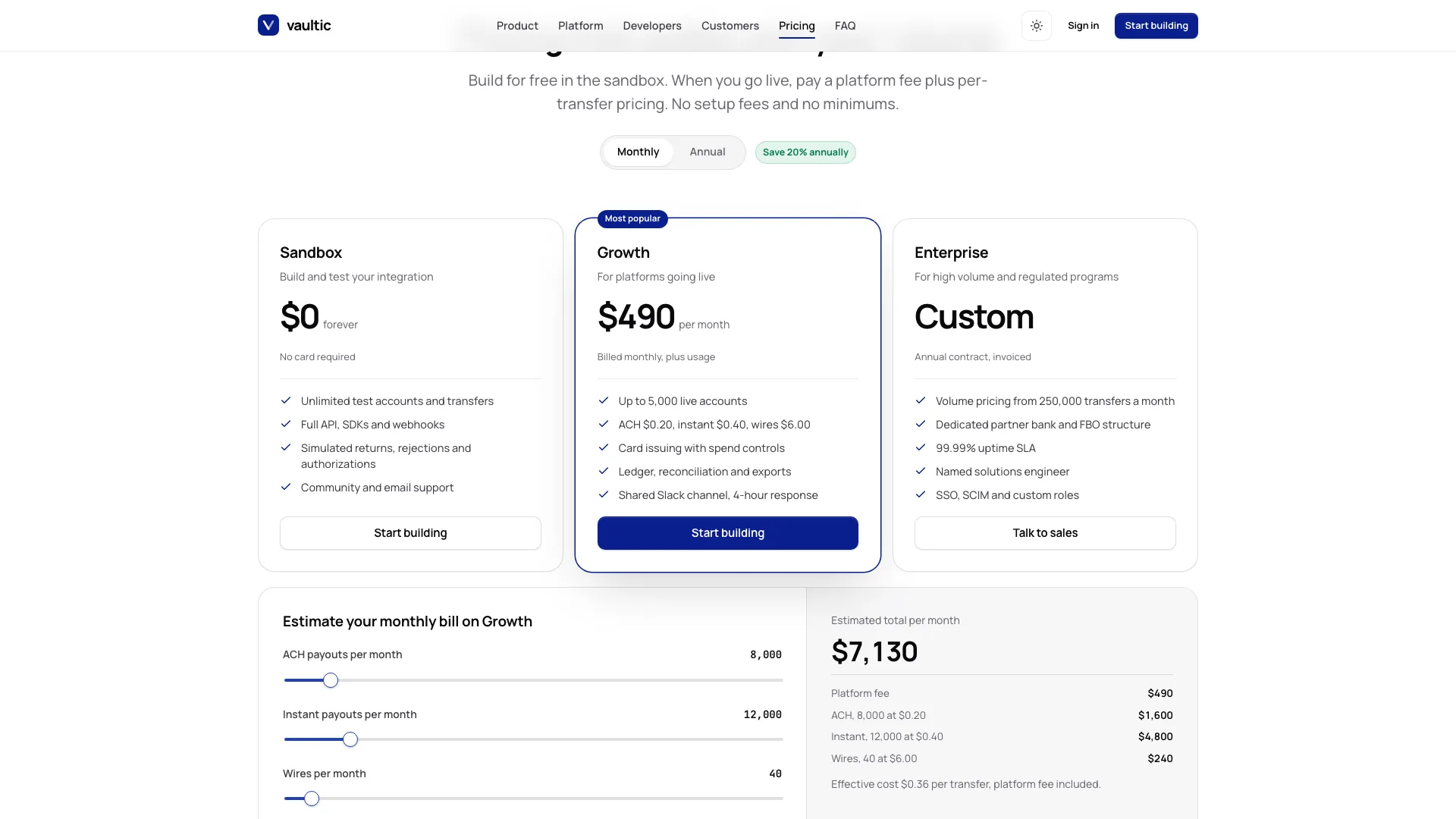The height and width of the screenshot is (819, 1456).
Task: Click the Sign in link
Action: pyautogui.click(x=1083, y=26)
